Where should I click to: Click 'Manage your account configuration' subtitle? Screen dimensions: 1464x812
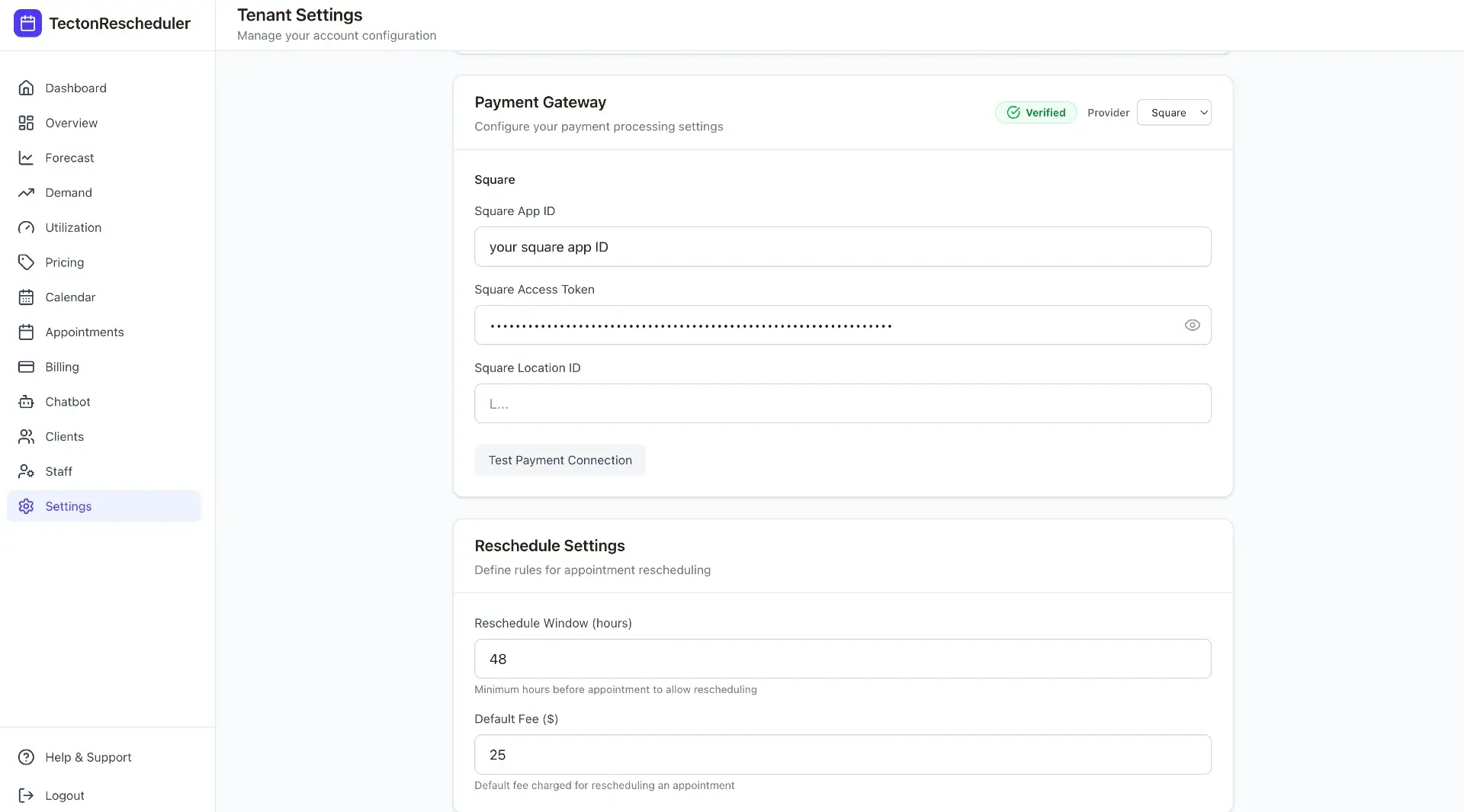(x=336, y=36)
